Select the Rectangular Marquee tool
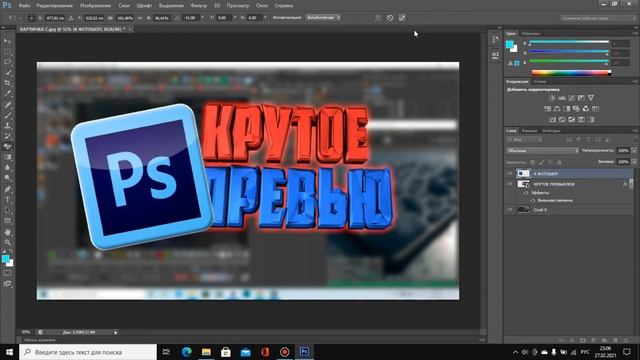 (7, 52)
